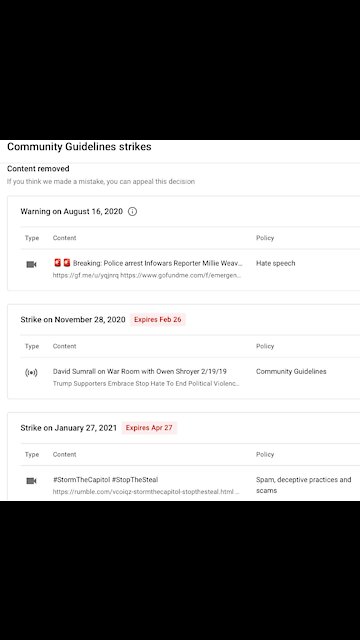Click video camera icon in Millie Weaver row
The width and height of the screenshot is (360, 640).
31,264
